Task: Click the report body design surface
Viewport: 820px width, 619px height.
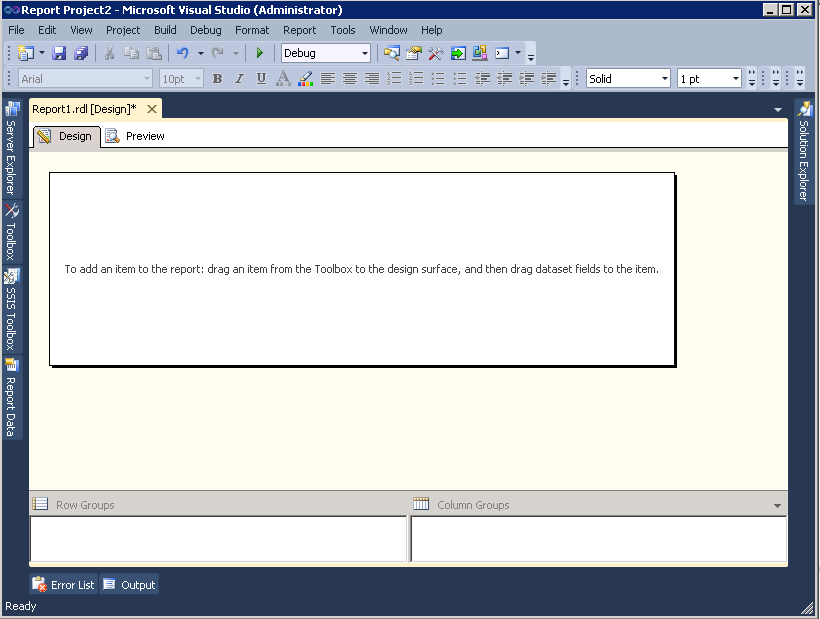Action: 362,269
